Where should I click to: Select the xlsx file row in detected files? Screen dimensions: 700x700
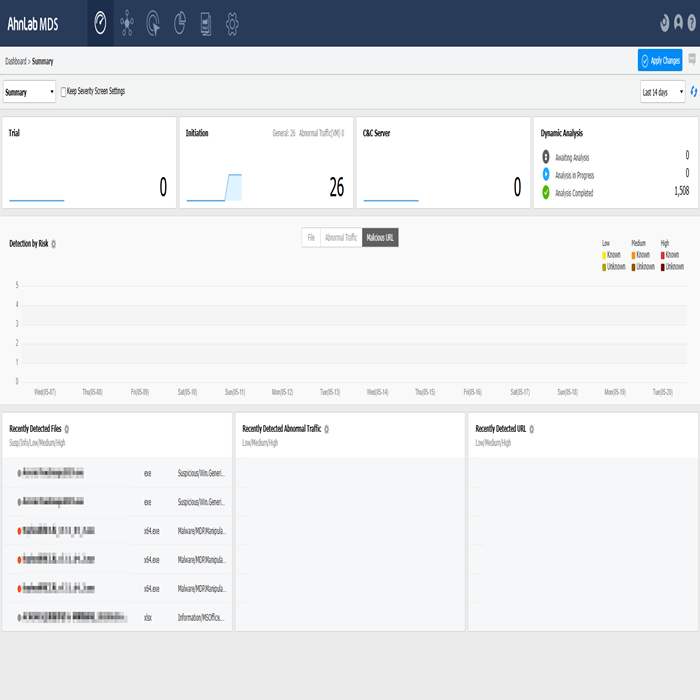click(118, 617)
